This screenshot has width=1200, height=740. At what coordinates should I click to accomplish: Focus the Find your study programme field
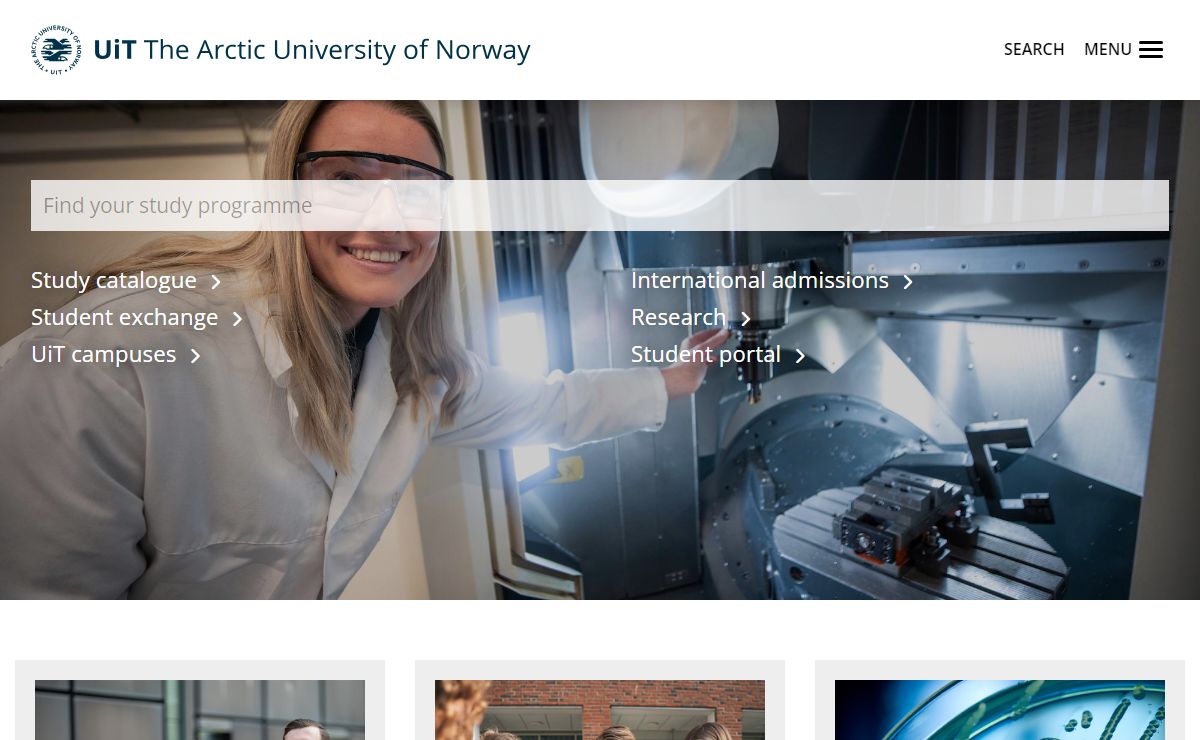[600, 205]
